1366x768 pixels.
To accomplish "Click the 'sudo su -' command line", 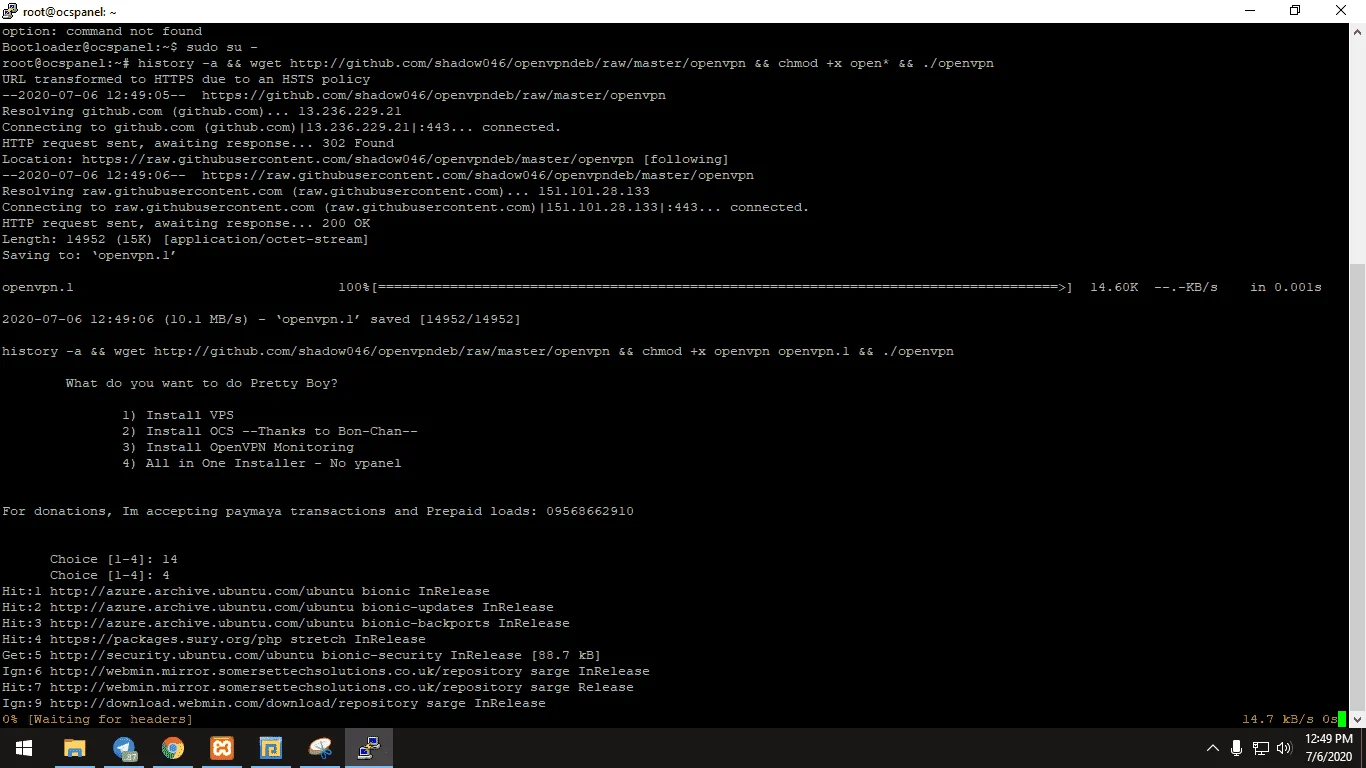I will 130,47.
